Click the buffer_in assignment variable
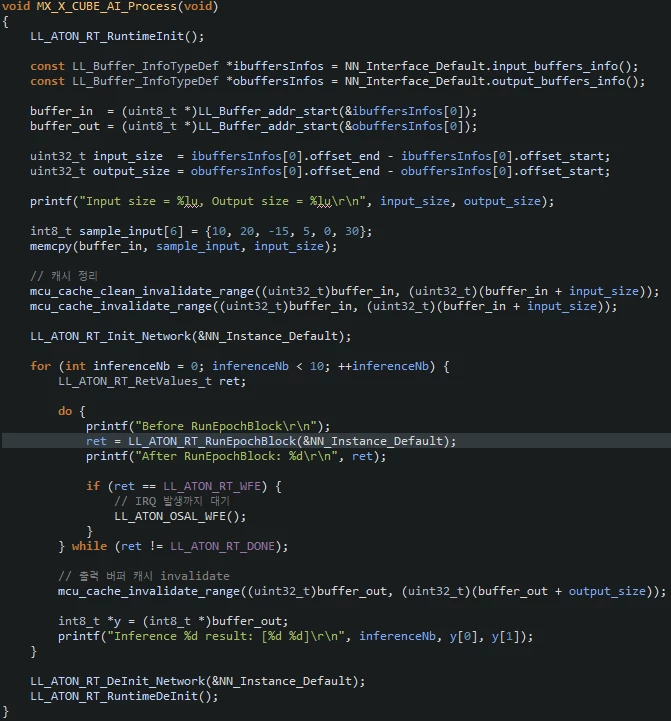Screen dimensions: 671x721 [x=61, y=111]
